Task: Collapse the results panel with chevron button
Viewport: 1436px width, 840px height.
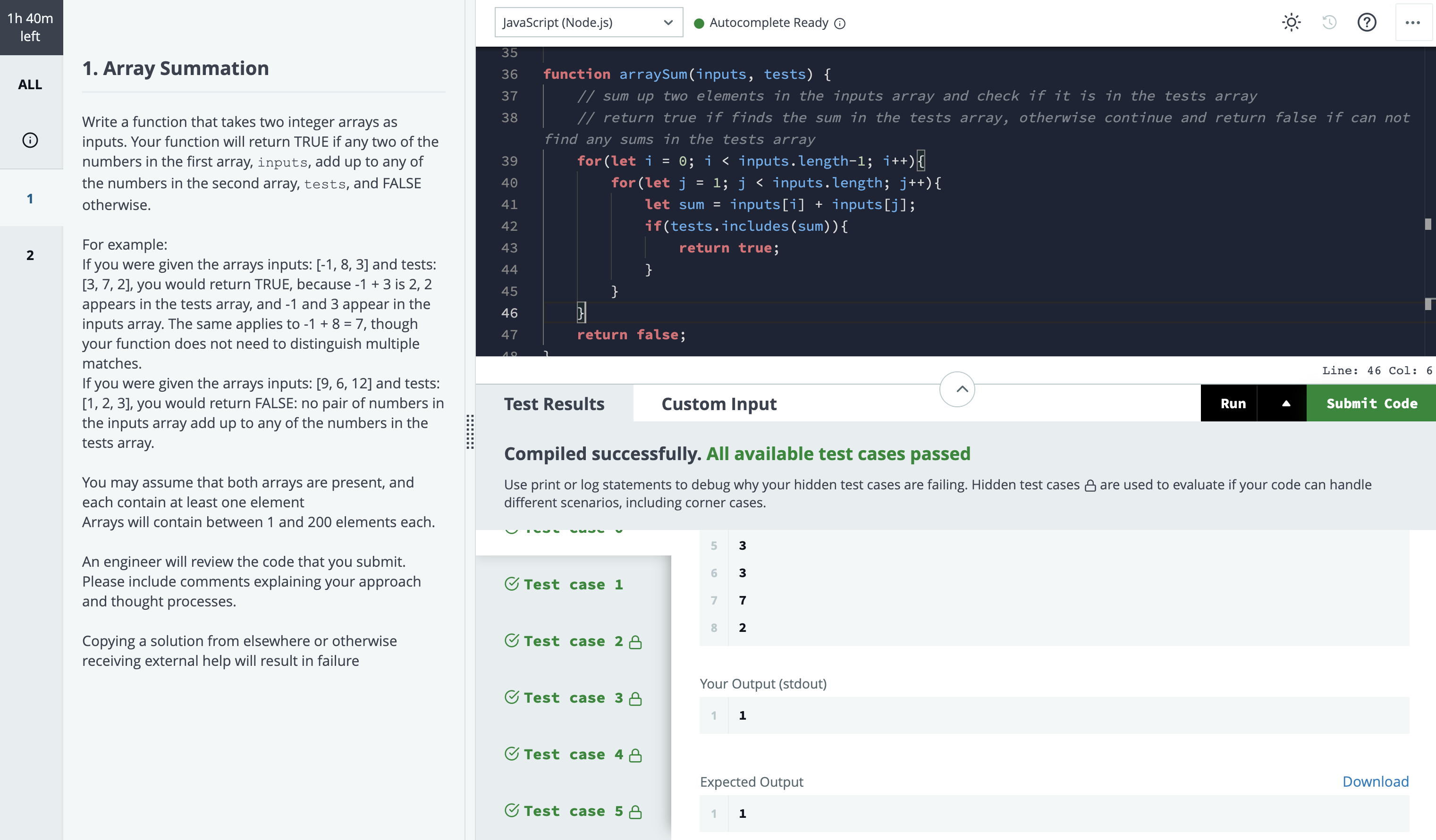Action: tap(957, 389)
